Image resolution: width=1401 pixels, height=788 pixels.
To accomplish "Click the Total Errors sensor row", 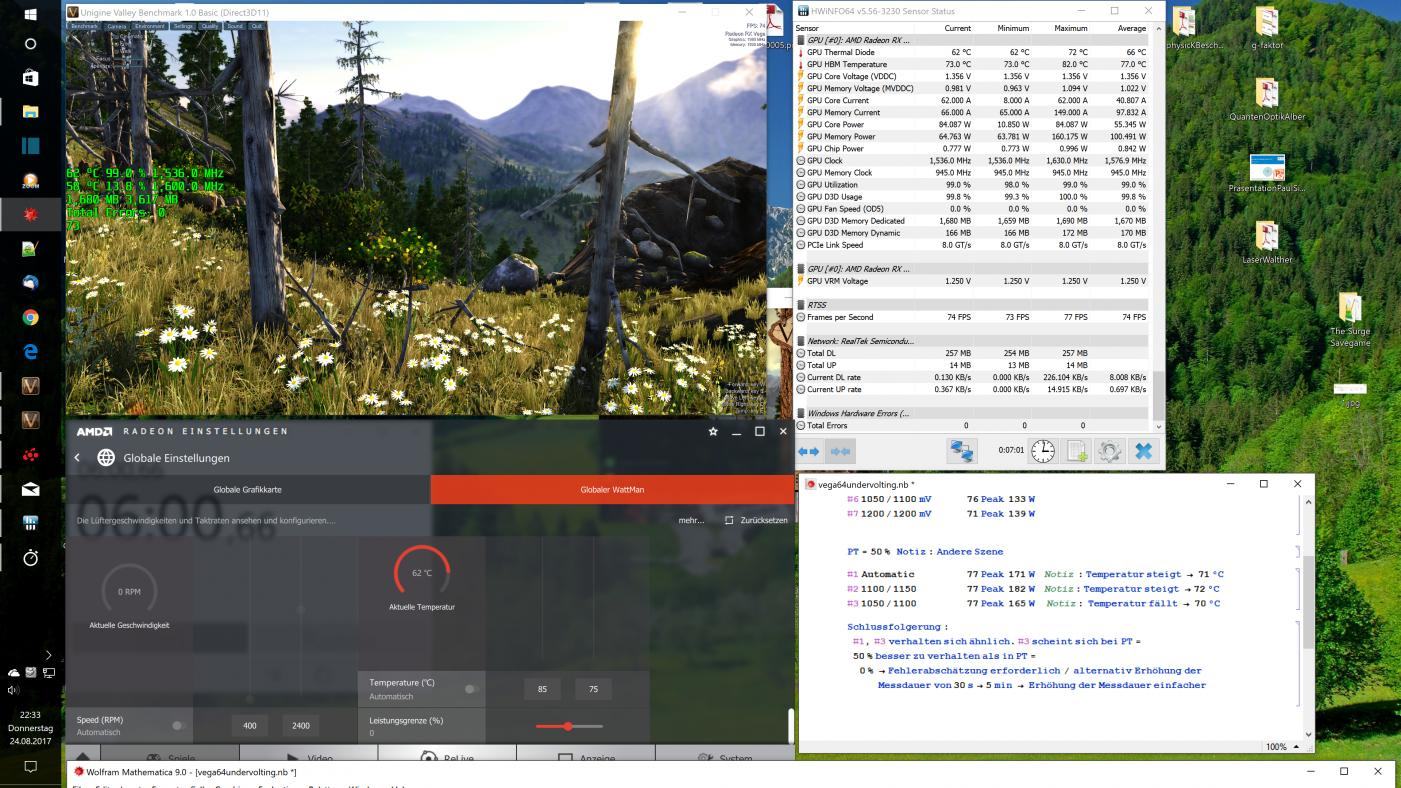I will (x=973, y=425).
